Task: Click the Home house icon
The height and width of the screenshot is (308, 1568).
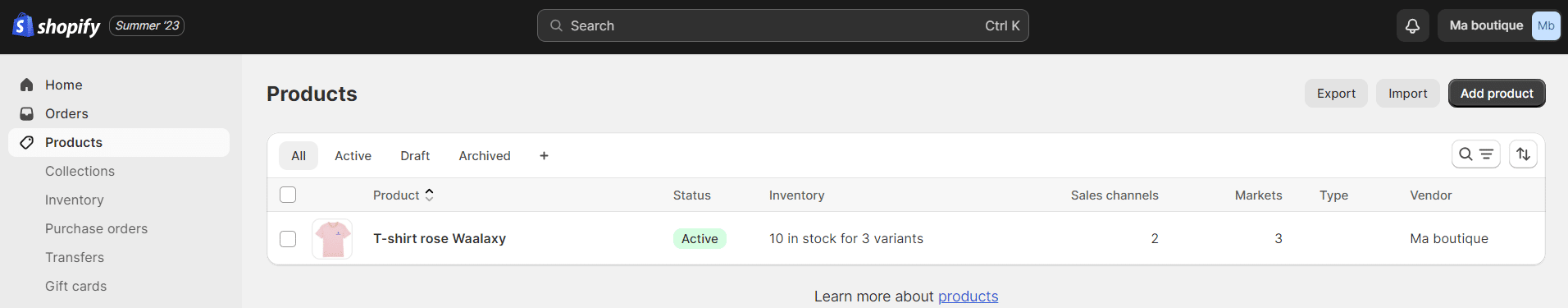Action: pos(27,85)
